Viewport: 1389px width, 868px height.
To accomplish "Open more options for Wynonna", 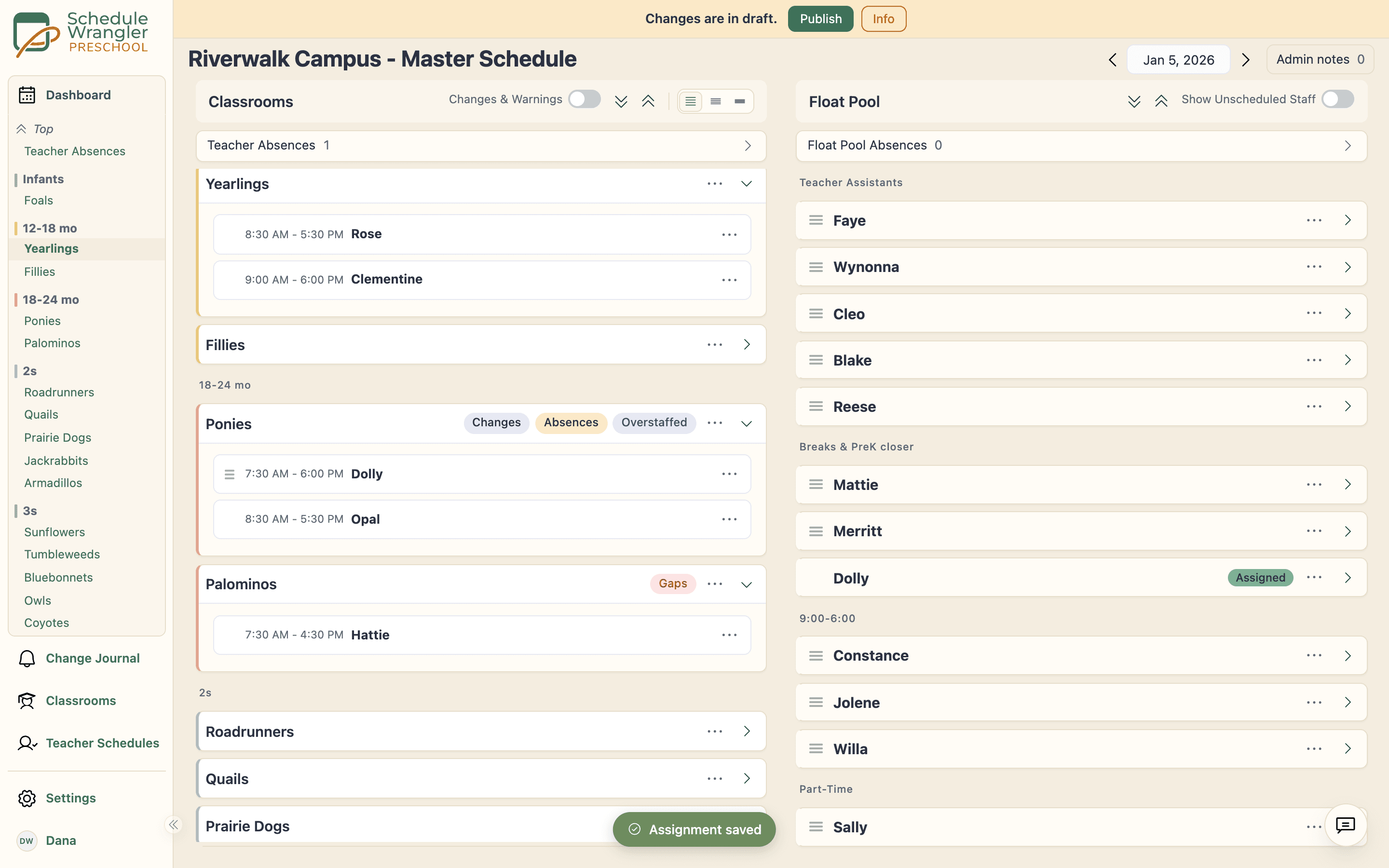I will (x=1314, y=267).
